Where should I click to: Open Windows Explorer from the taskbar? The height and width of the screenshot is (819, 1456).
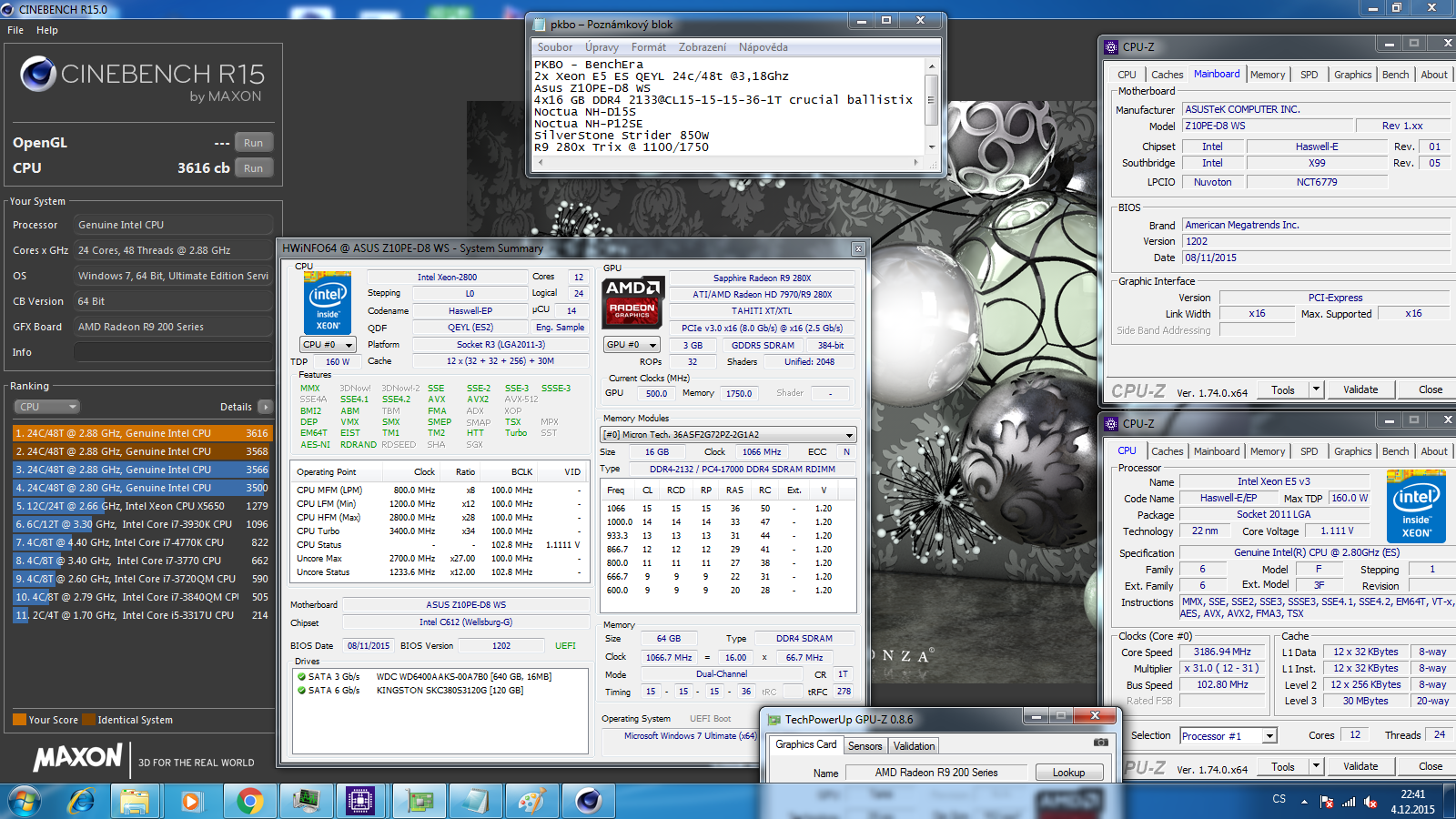pyautogui.click(x=135, y=801)
